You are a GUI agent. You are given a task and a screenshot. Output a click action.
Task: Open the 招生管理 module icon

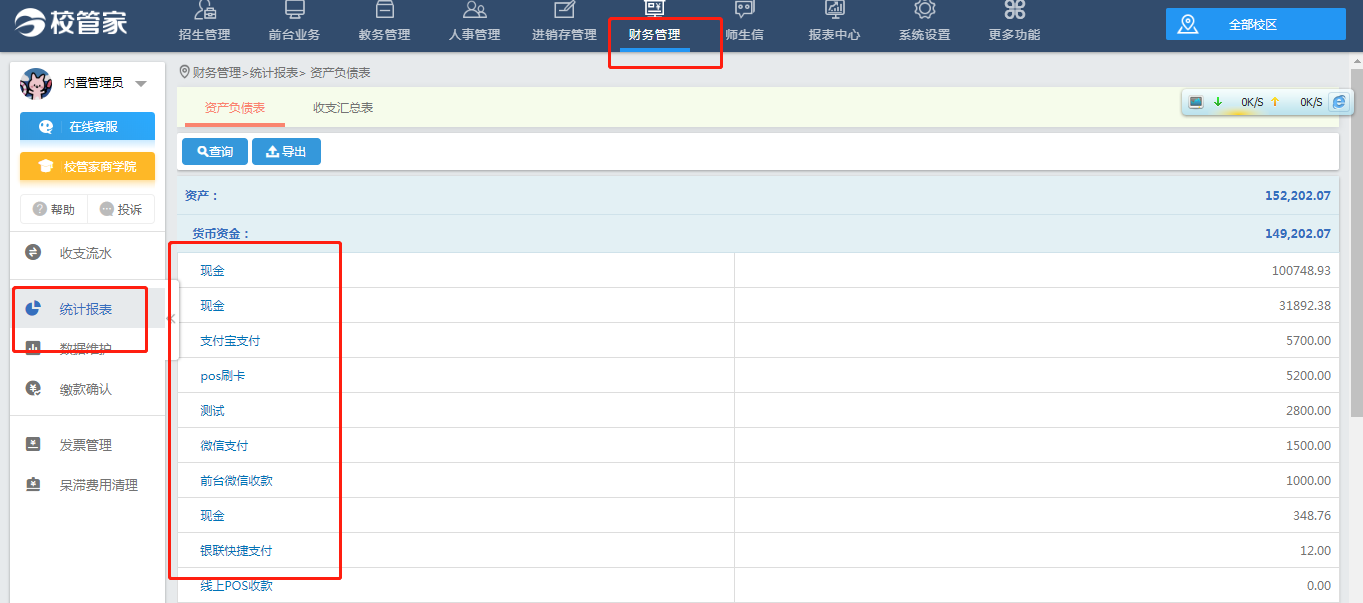click(205, 10)
